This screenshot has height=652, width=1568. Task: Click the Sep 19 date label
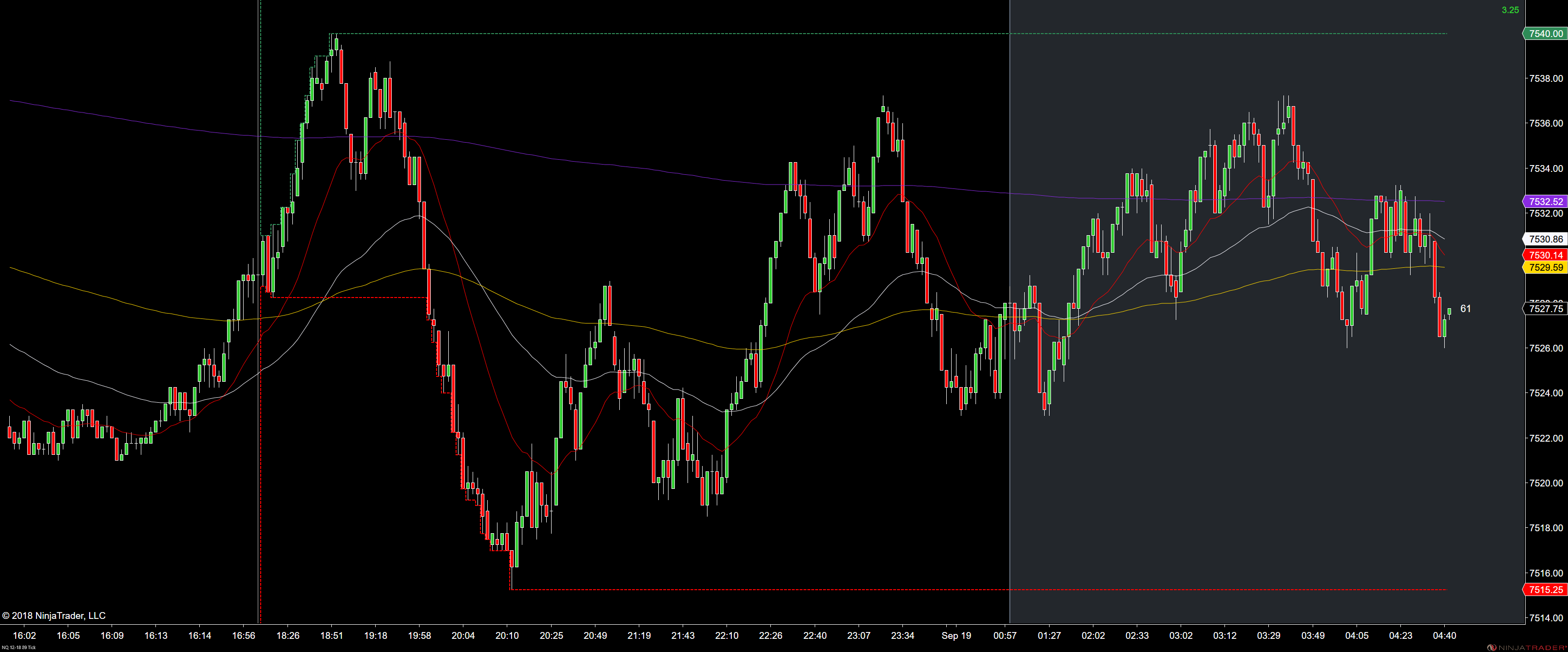[x=956, y=635]
